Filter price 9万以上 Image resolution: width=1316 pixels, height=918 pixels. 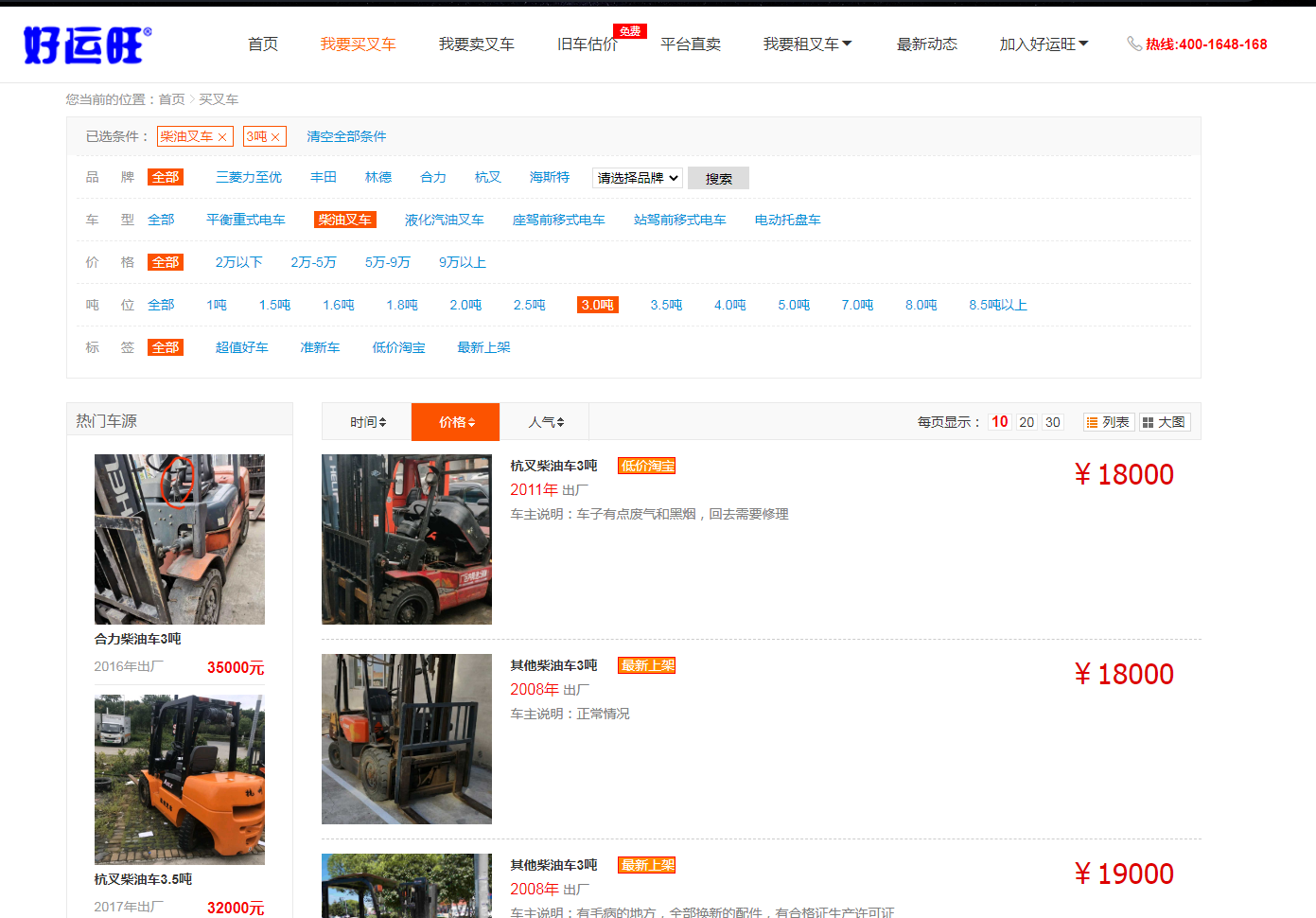coord(463,262)
